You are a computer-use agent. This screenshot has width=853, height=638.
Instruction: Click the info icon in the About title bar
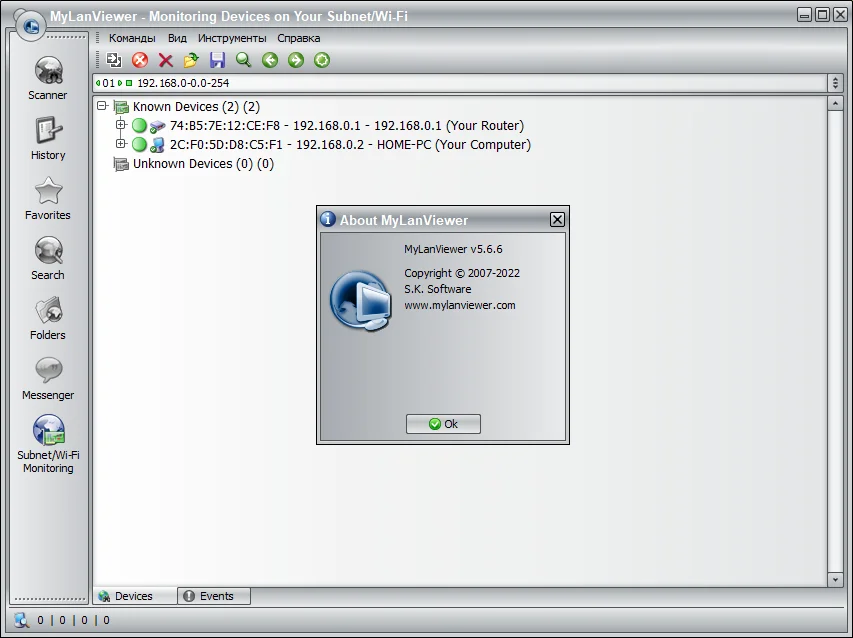[327, 219]
